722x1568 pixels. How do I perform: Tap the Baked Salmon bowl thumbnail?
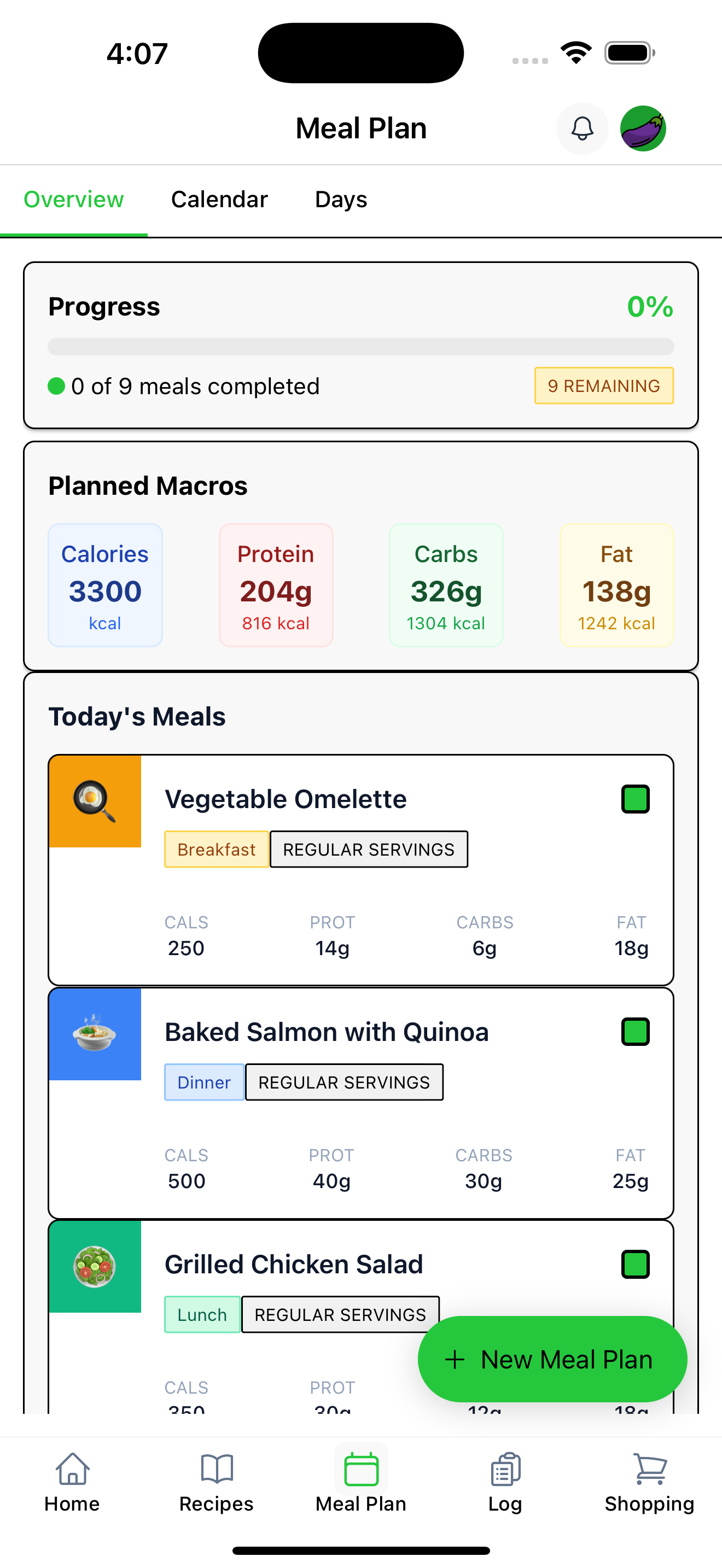click(95, 1034)
